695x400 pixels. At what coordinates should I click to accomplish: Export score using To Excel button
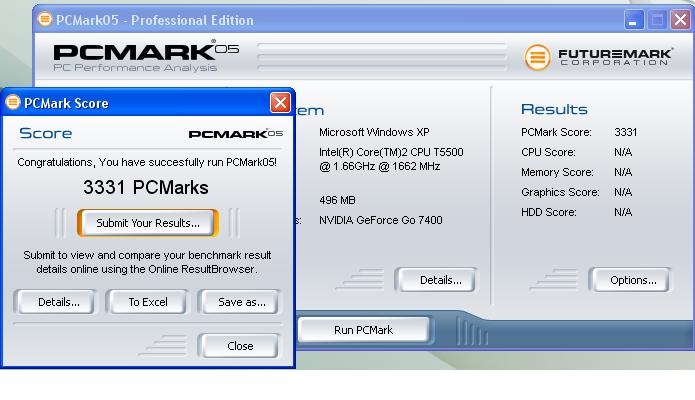click(x=148, y=302)
